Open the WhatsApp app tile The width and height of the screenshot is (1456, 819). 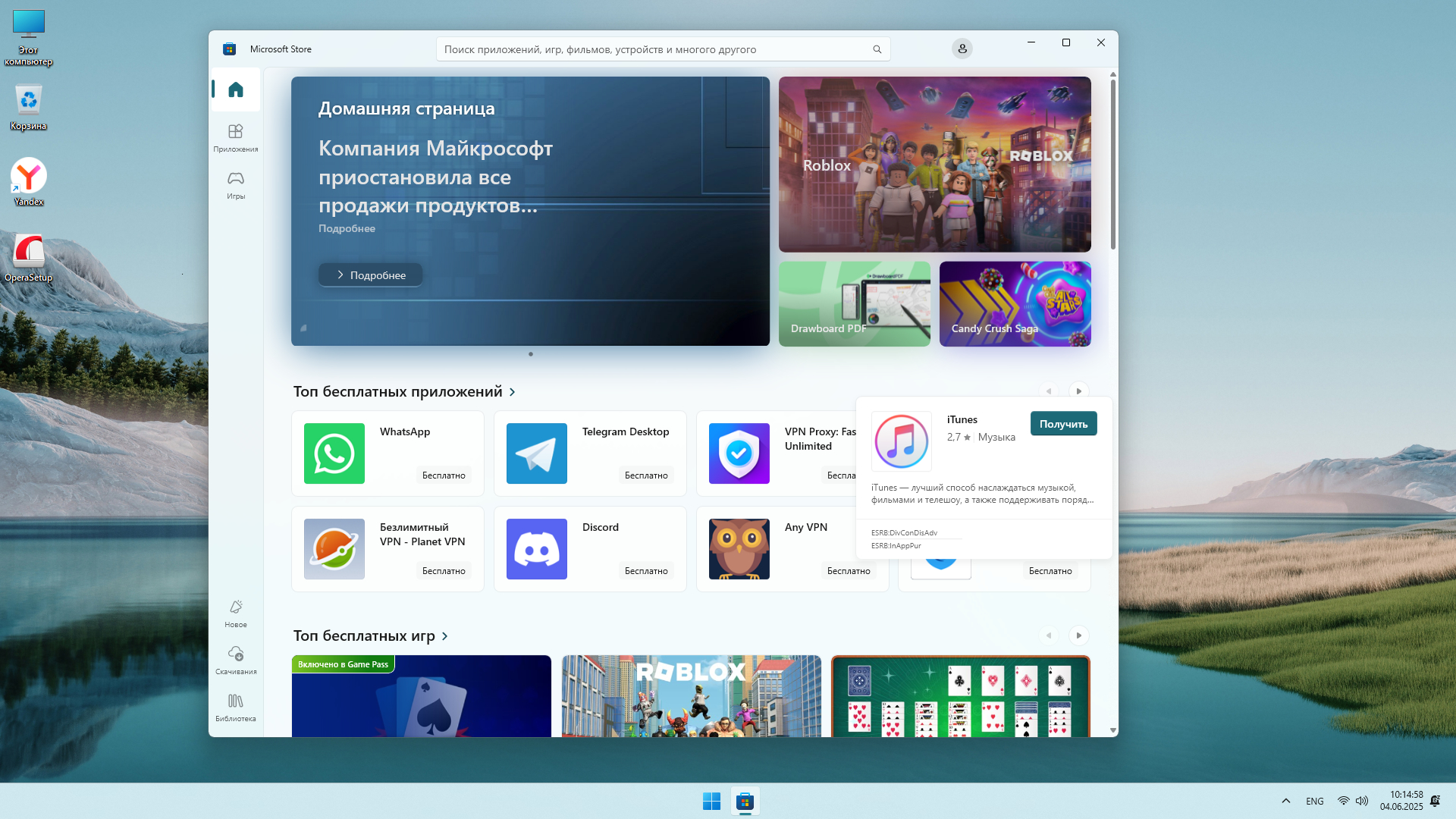pos(388,453)
